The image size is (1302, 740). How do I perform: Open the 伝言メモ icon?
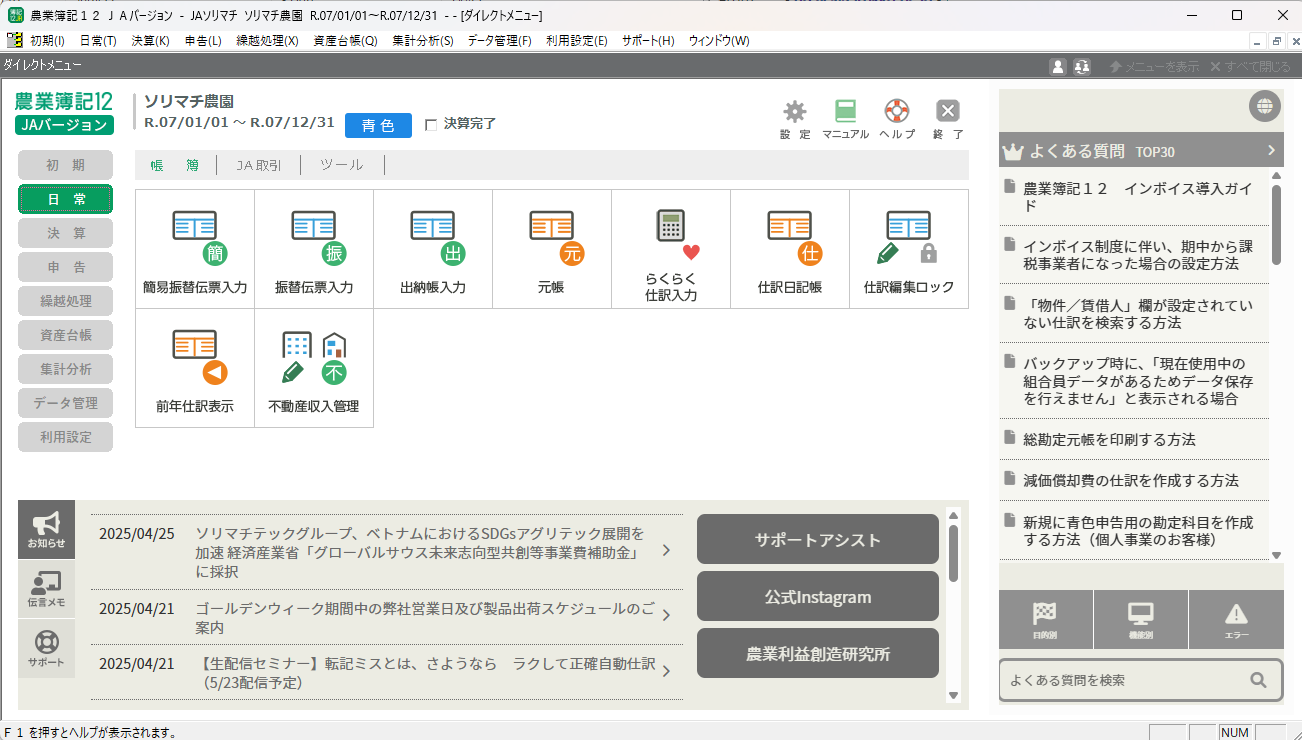click(46, 589)
